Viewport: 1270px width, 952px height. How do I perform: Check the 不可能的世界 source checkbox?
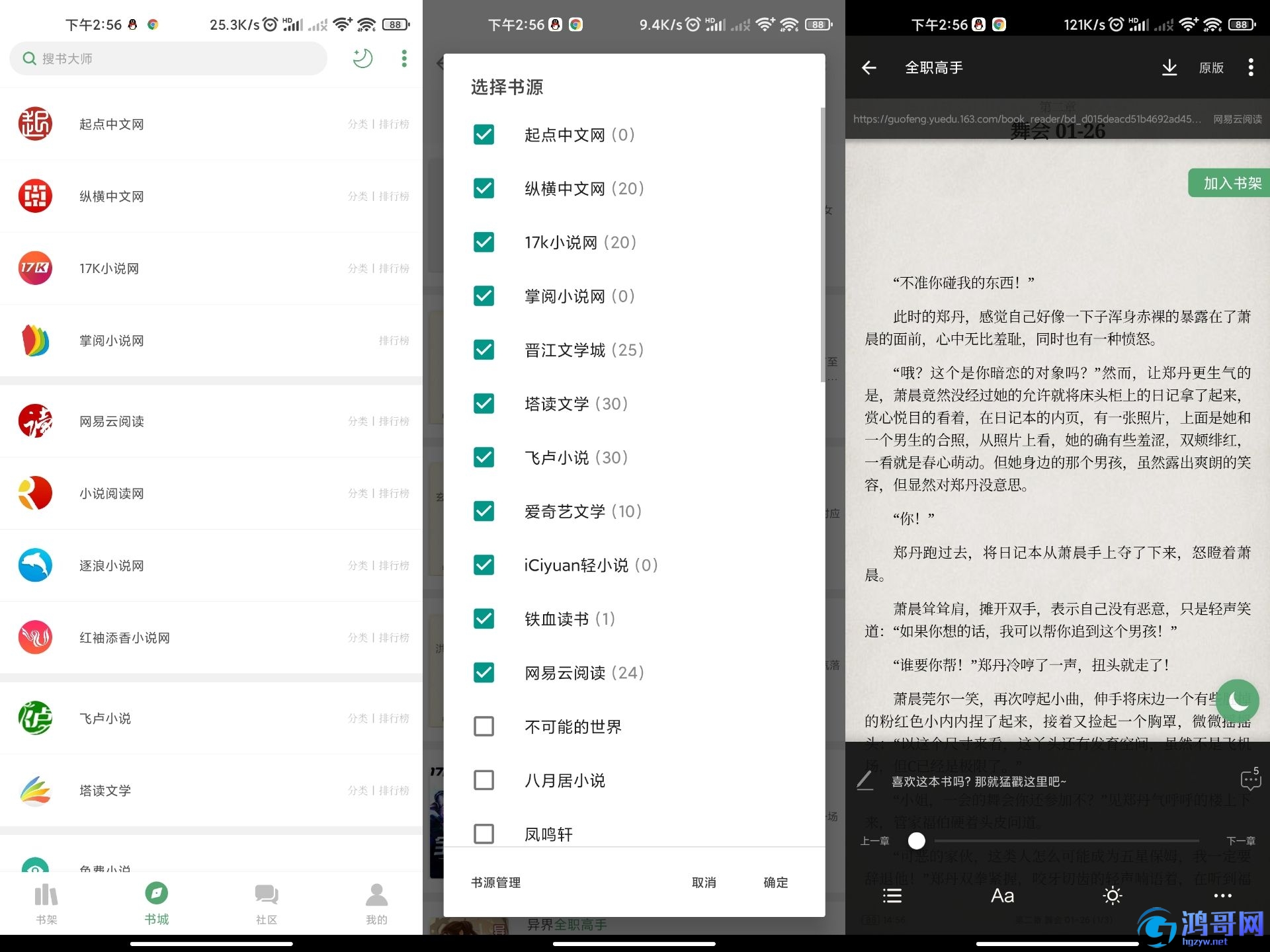click(x=484, y=727)
